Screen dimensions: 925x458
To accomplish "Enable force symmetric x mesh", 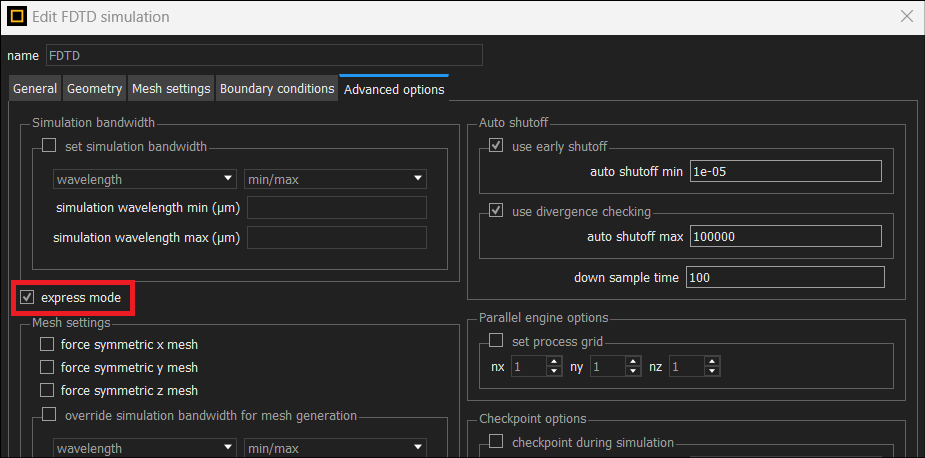I will [47, 344].
